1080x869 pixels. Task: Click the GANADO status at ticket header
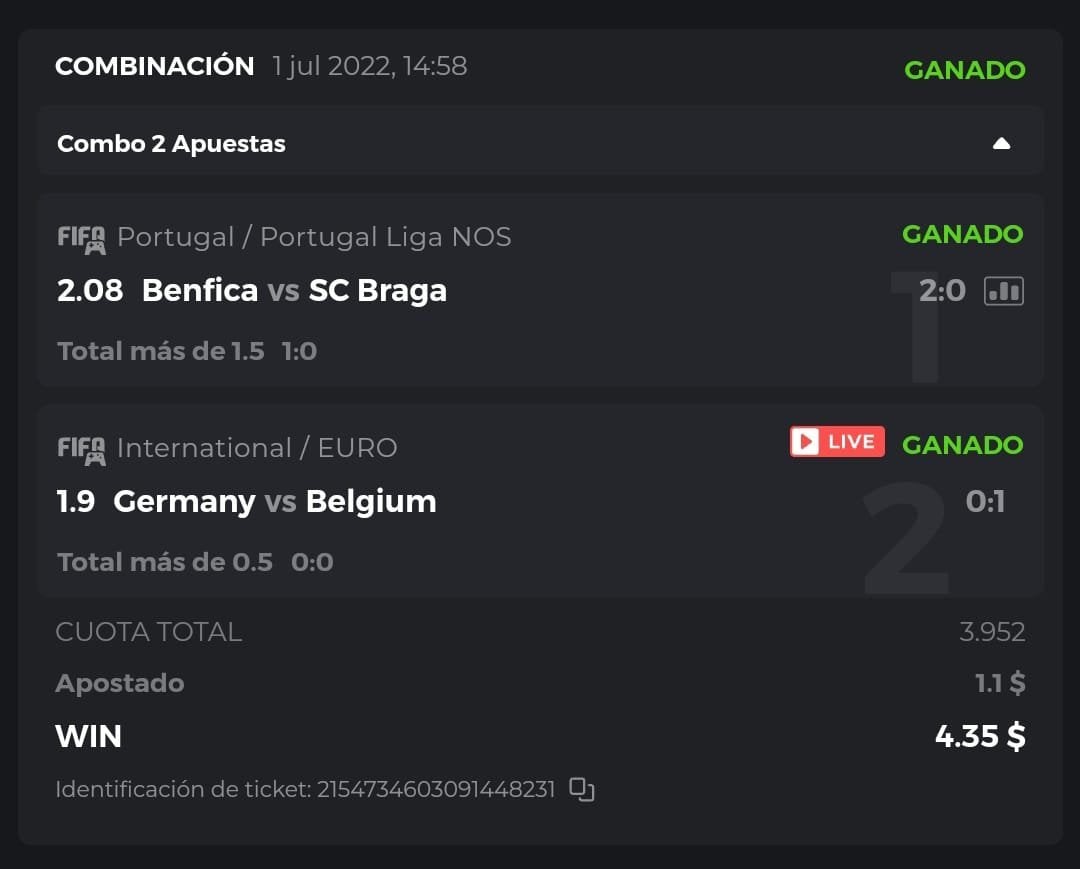coord(964,70)
